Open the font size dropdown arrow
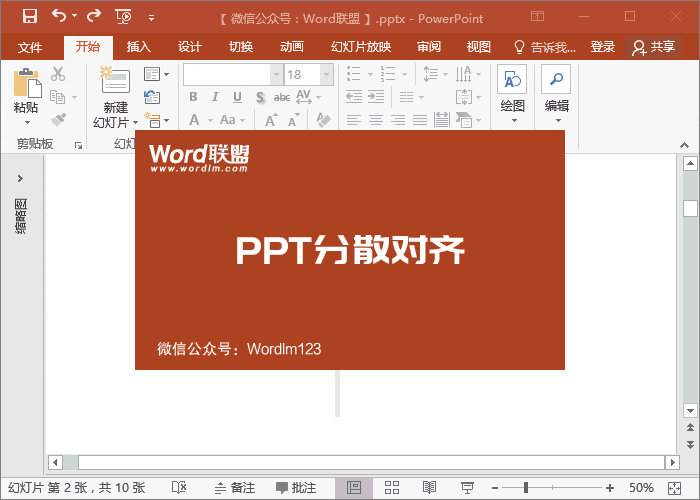Screen dimensions: 700x500 pyautogui.click(x=326, y=75)
